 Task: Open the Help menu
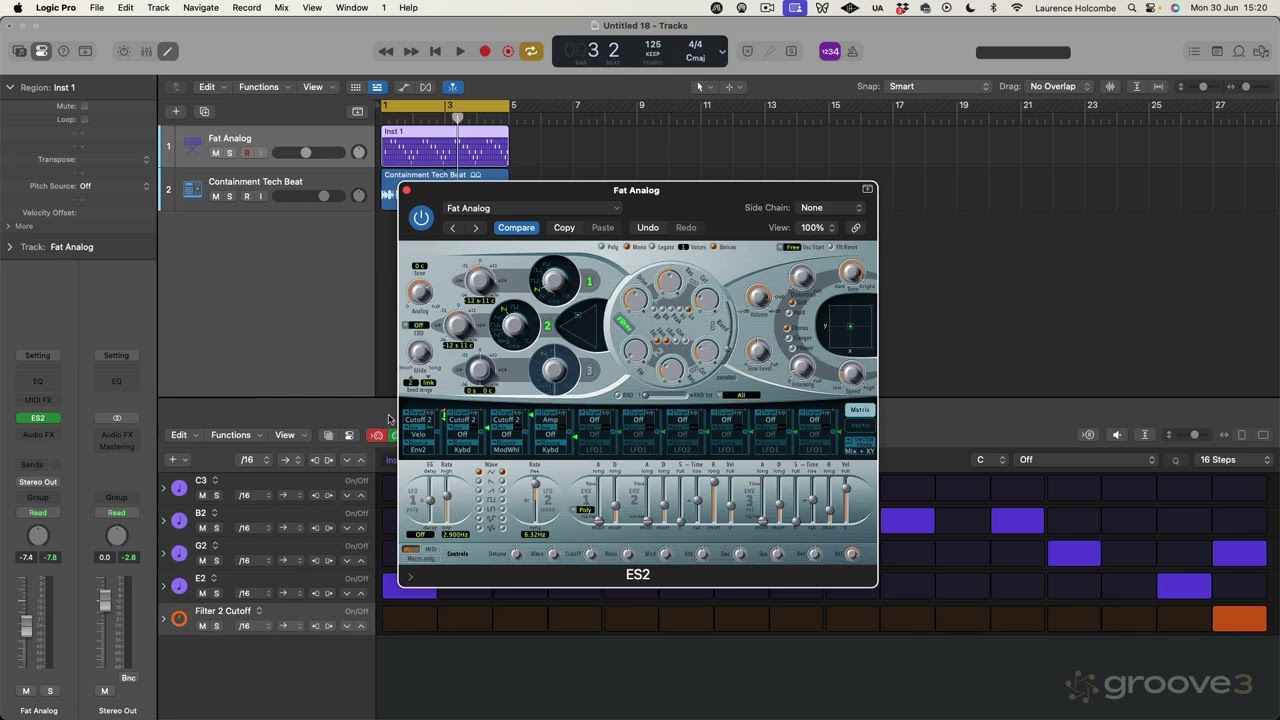(408, 8)
